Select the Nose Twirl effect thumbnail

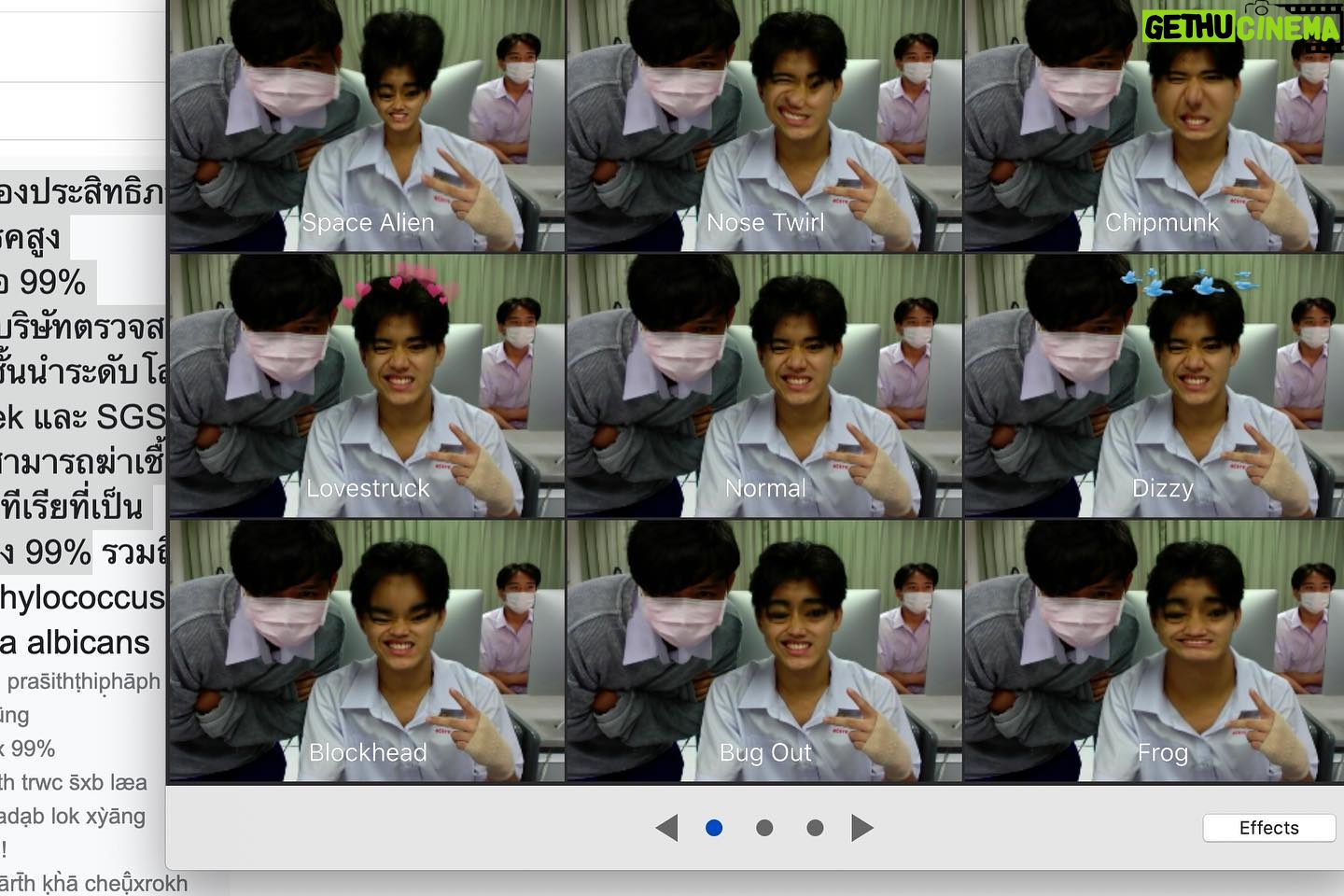pos(764,125)
